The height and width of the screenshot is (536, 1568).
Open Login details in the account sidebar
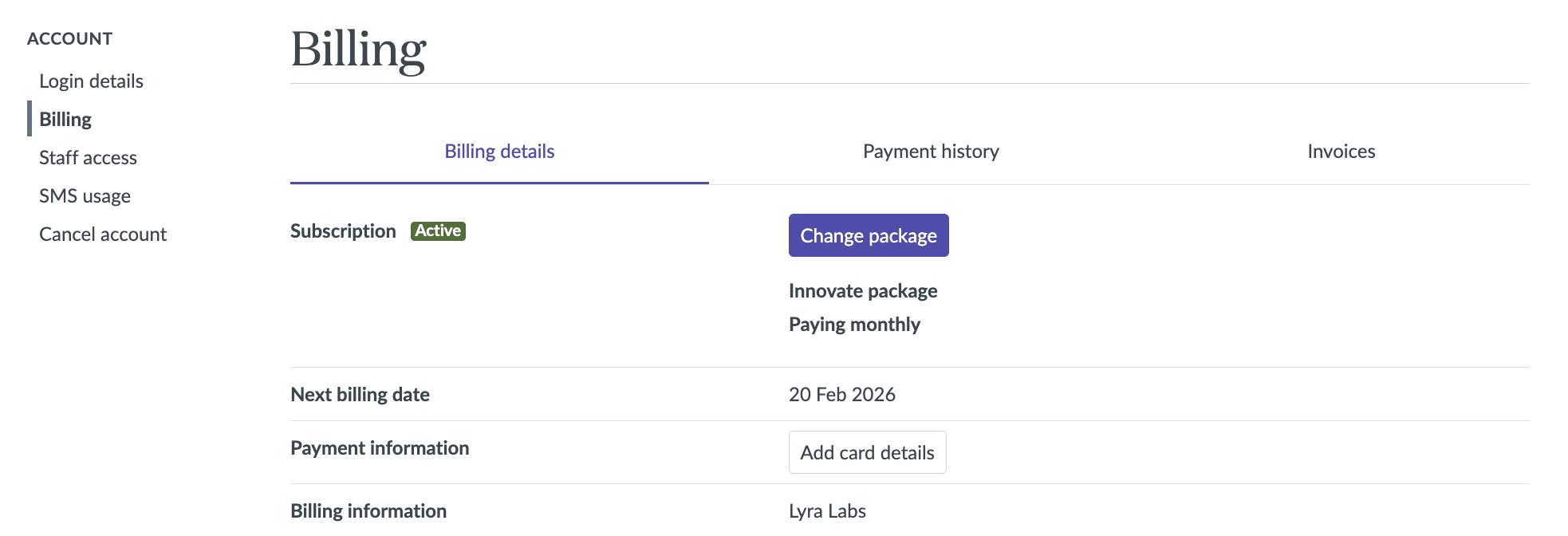(91, 81)
